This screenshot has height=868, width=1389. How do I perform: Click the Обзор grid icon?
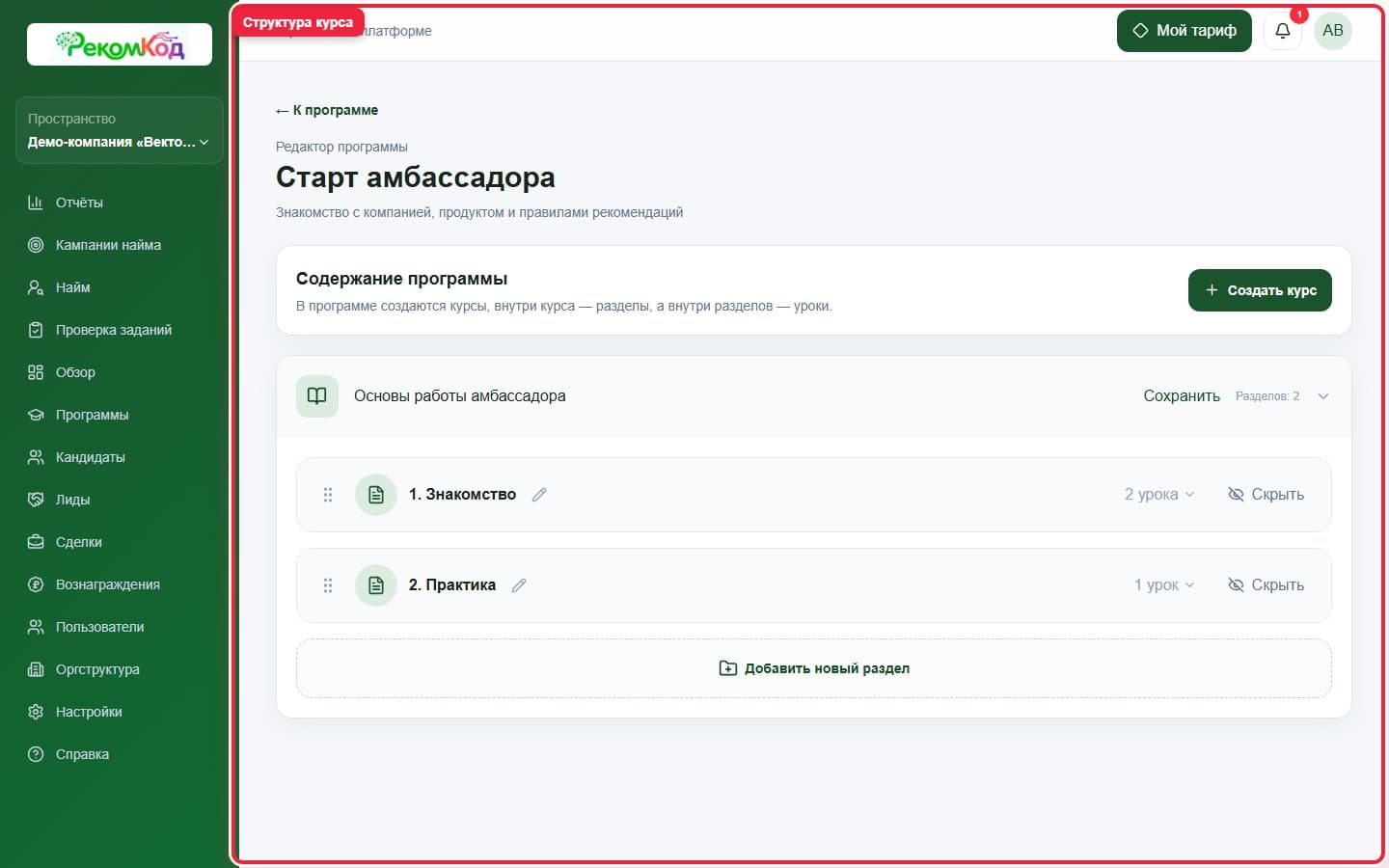[36, 372]
